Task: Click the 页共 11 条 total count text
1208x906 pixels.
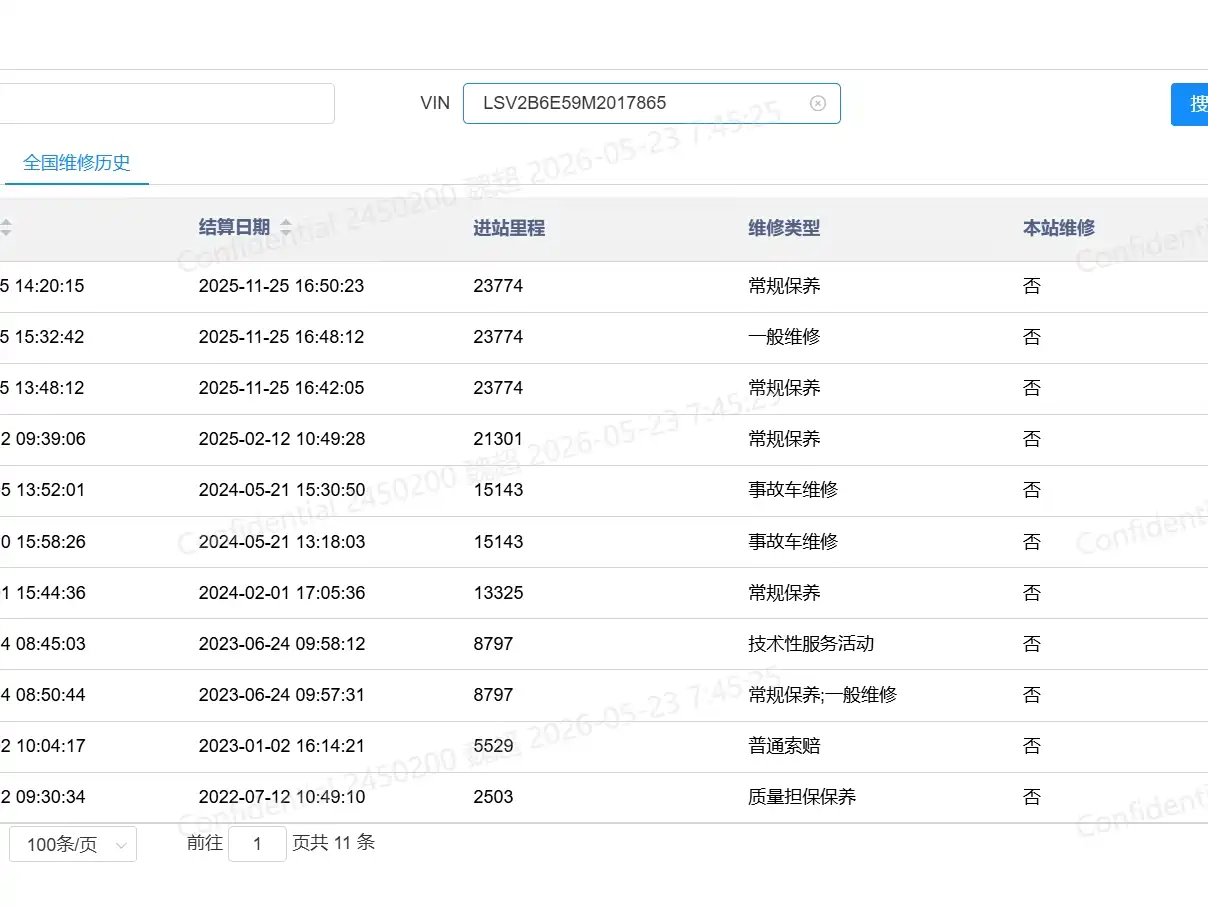Action: (x=333, y=843)
